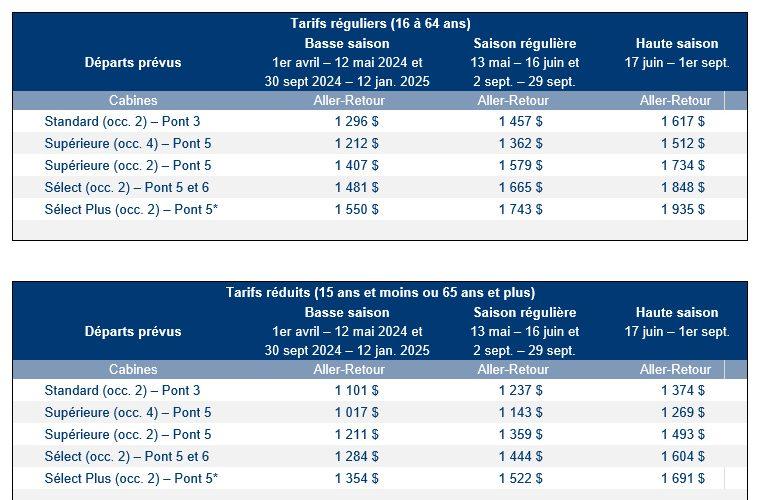
Task: Select the 1 143 $ price cell
Action: point(520,413)
